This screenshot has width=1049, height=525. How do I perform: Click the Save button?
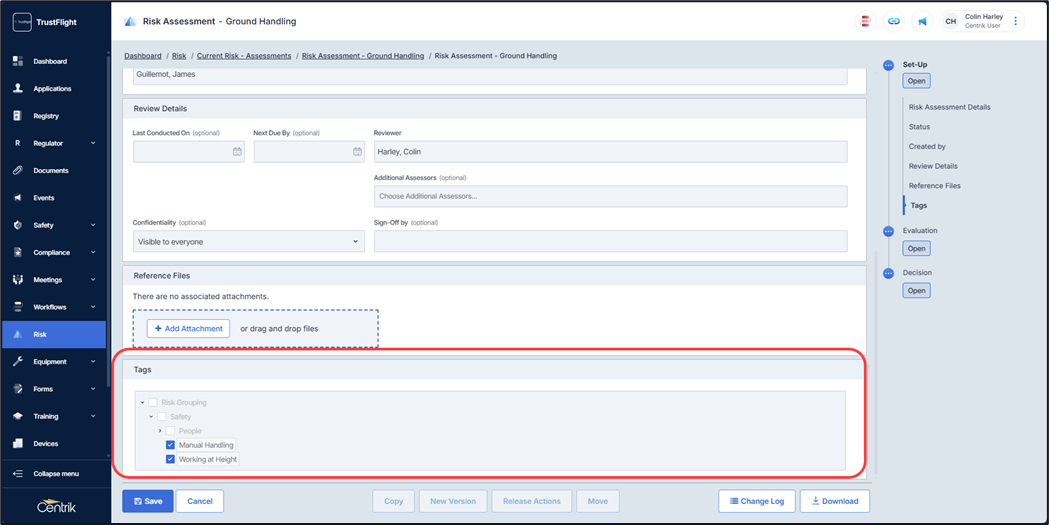147,501
